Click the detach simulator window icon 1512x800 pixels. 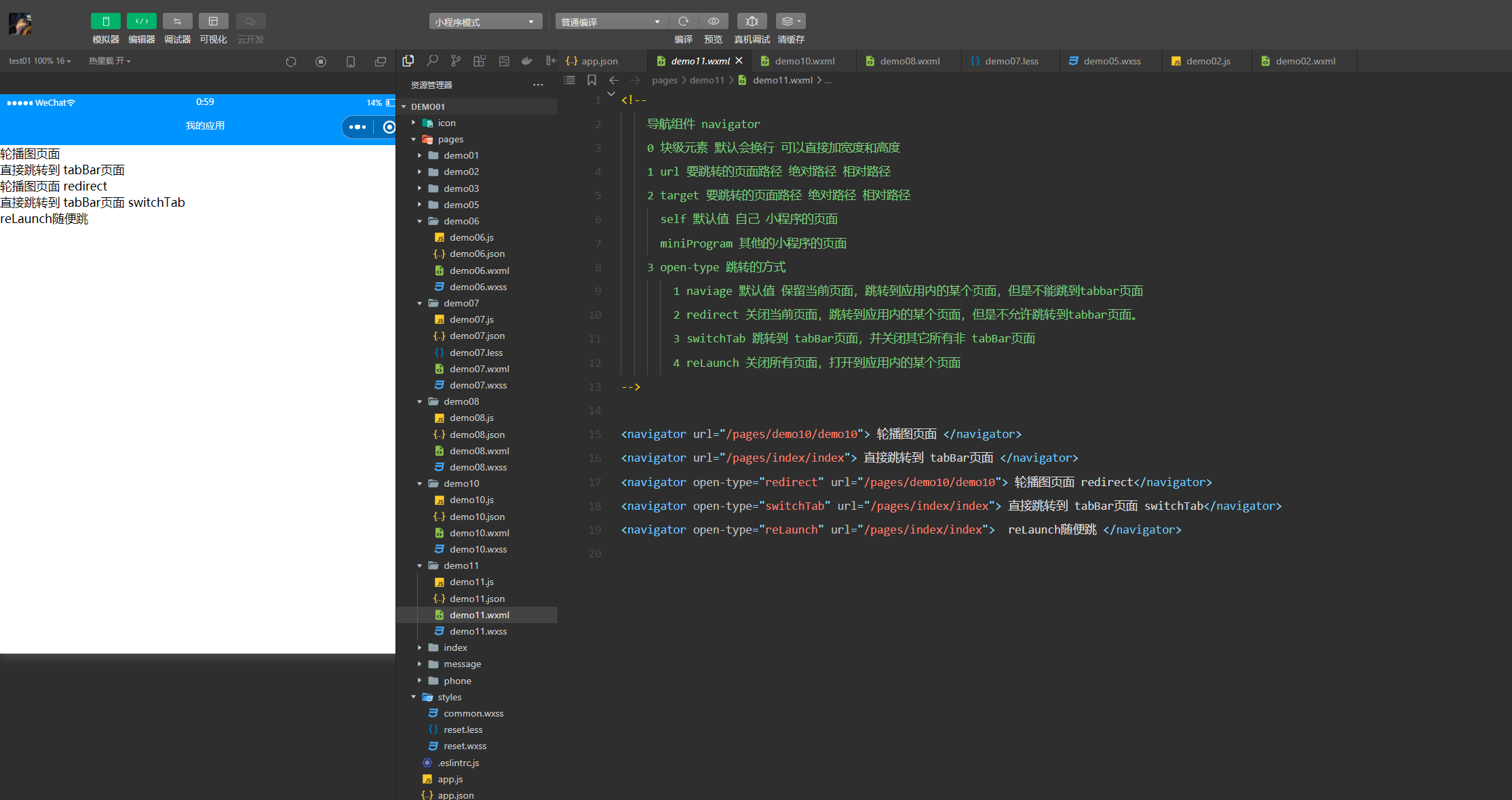pyautogui.click(x=381, y=62)
